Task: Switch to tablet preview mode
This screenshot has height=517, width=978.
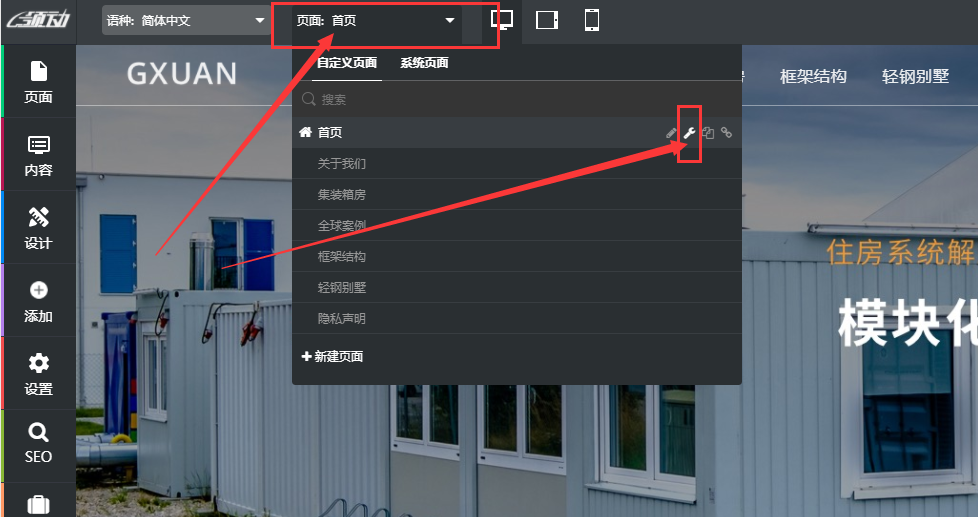Action: coord(547,20)
